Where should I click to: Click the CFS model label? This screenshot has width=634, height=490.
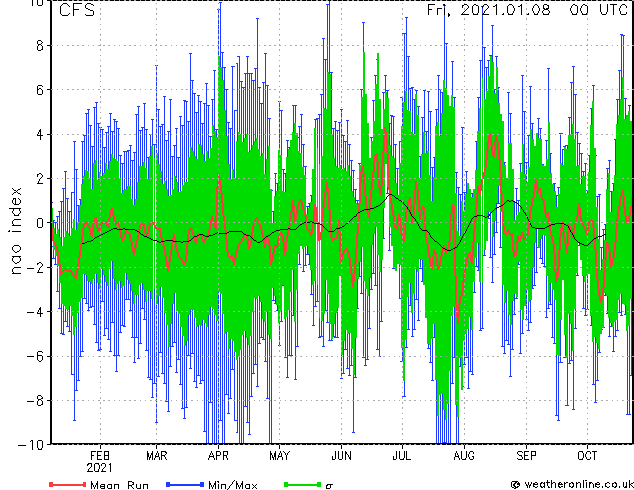coord(77,10)
